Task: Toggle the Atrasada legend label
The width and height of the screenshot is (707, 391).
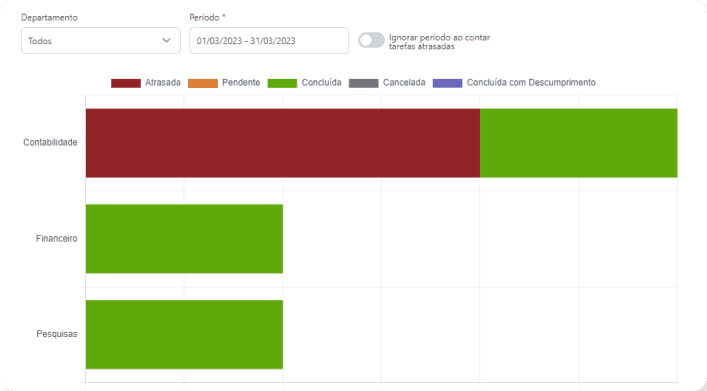Action: click(163, 83)
